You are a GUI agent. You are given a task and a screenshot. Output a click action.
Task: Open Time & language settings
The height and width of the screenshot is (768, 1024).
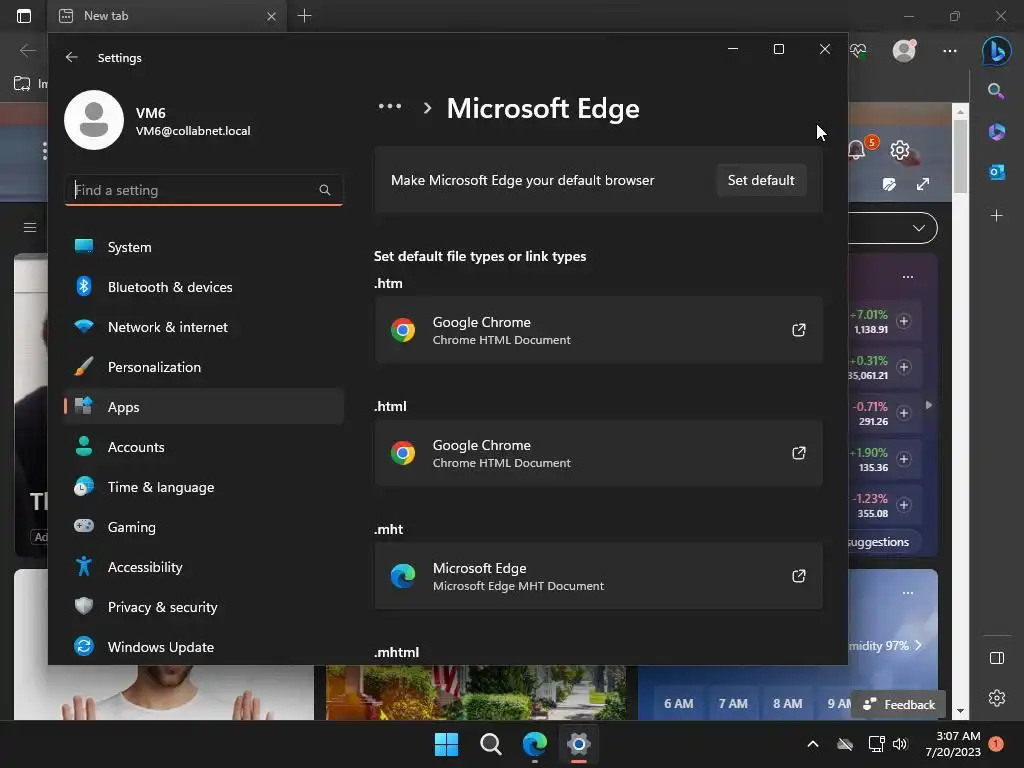(x=204, y=487)
